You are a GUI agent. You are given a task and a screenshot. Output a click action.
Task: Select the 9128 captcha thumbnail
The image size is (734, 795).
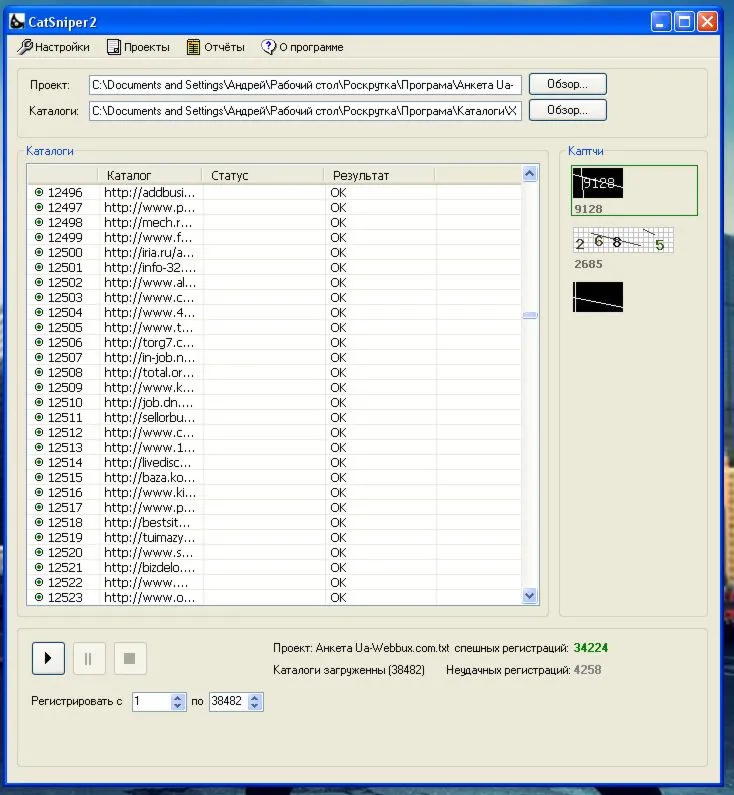598,184
